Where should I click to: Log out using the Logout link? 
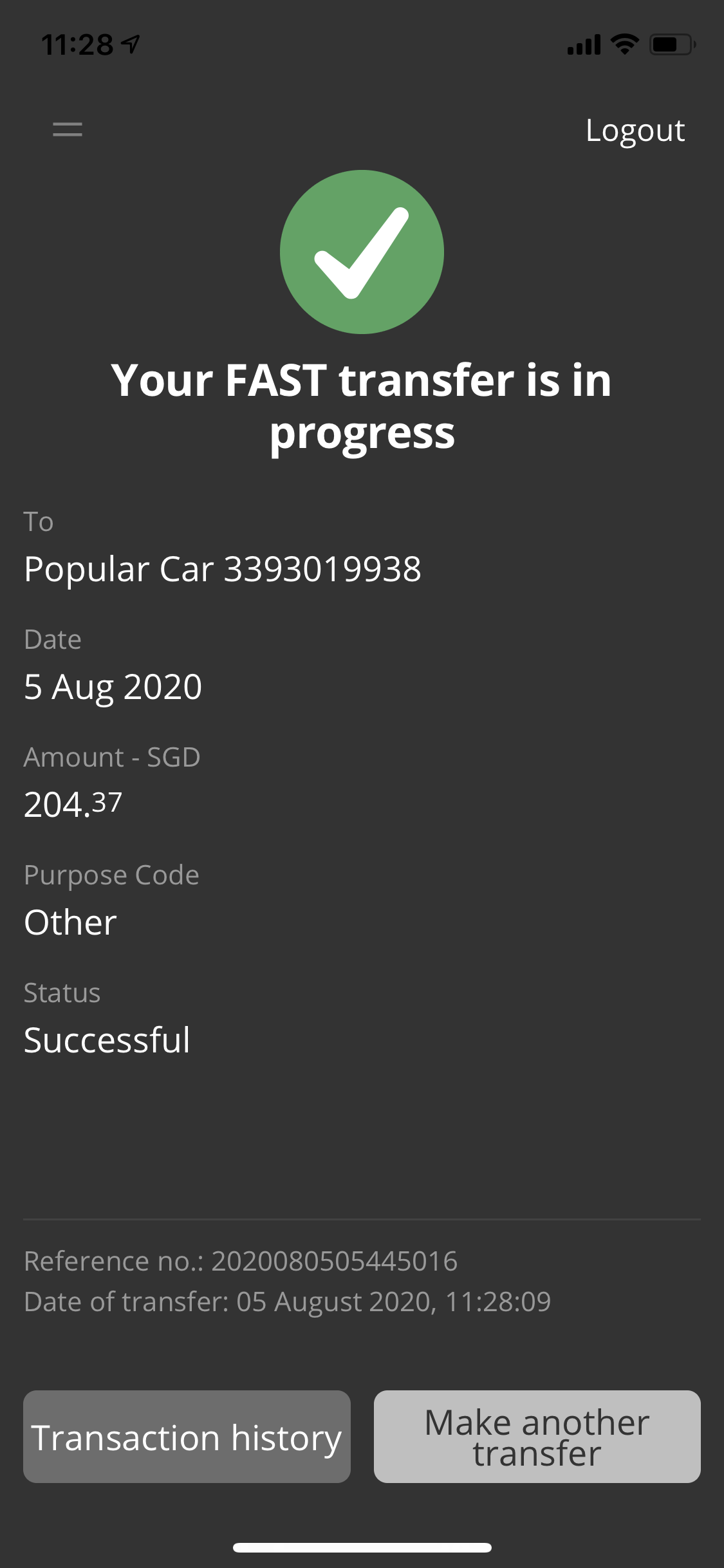point(635,131)
